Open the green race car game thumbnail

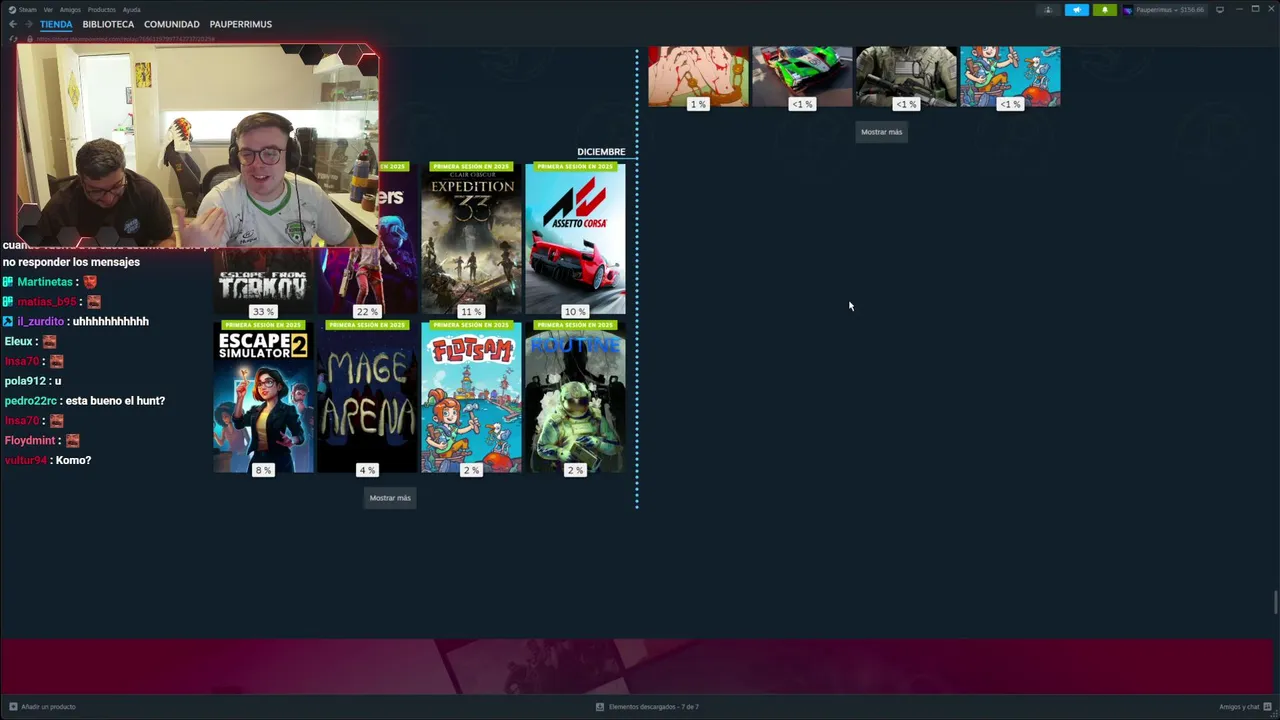(802, 76)
